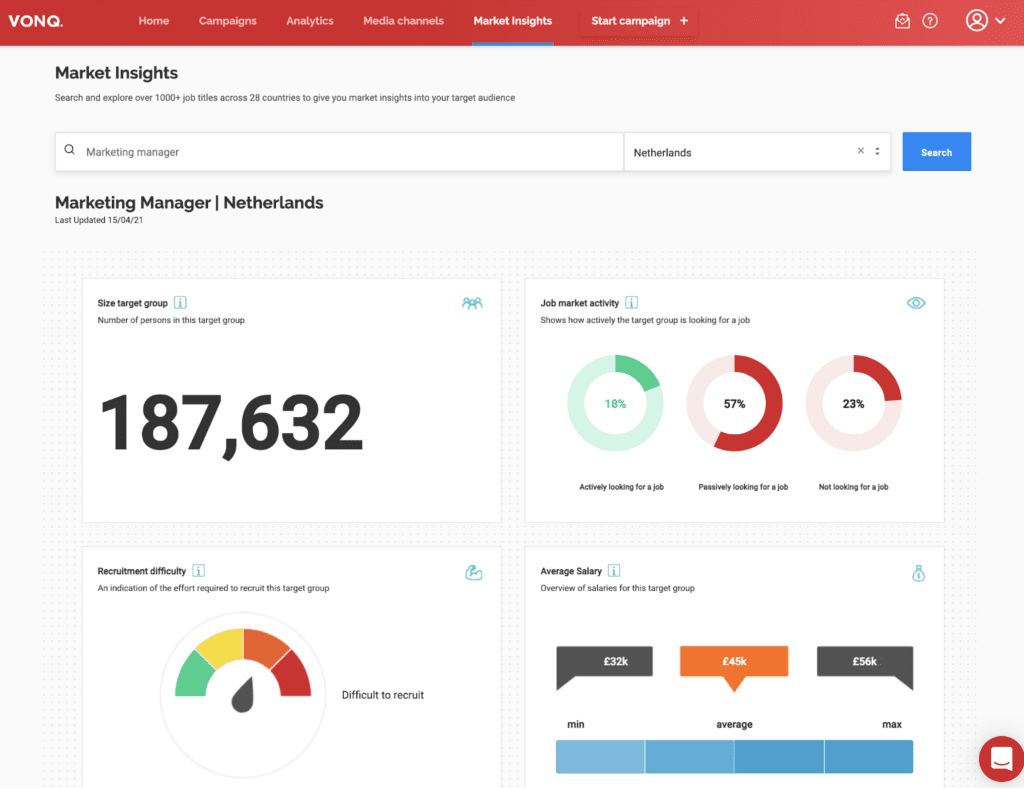Click info icon beside Size target group
The image size is (1024, 789).
pyautogui.click(x=180, y=303)
